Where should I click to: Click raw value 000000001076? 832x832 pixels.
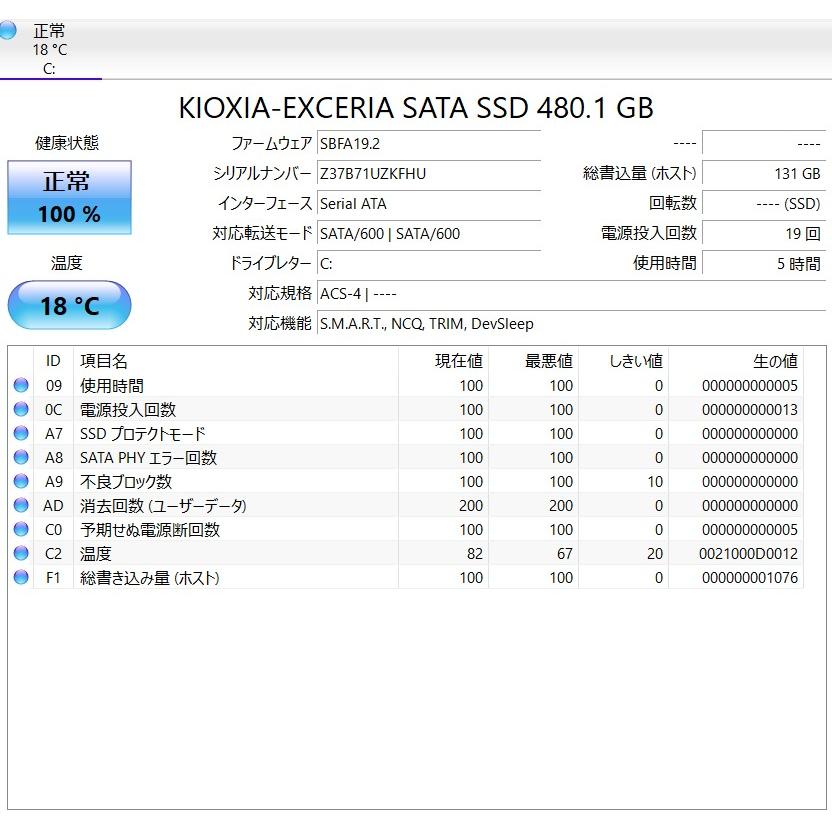tap(750, 577)
